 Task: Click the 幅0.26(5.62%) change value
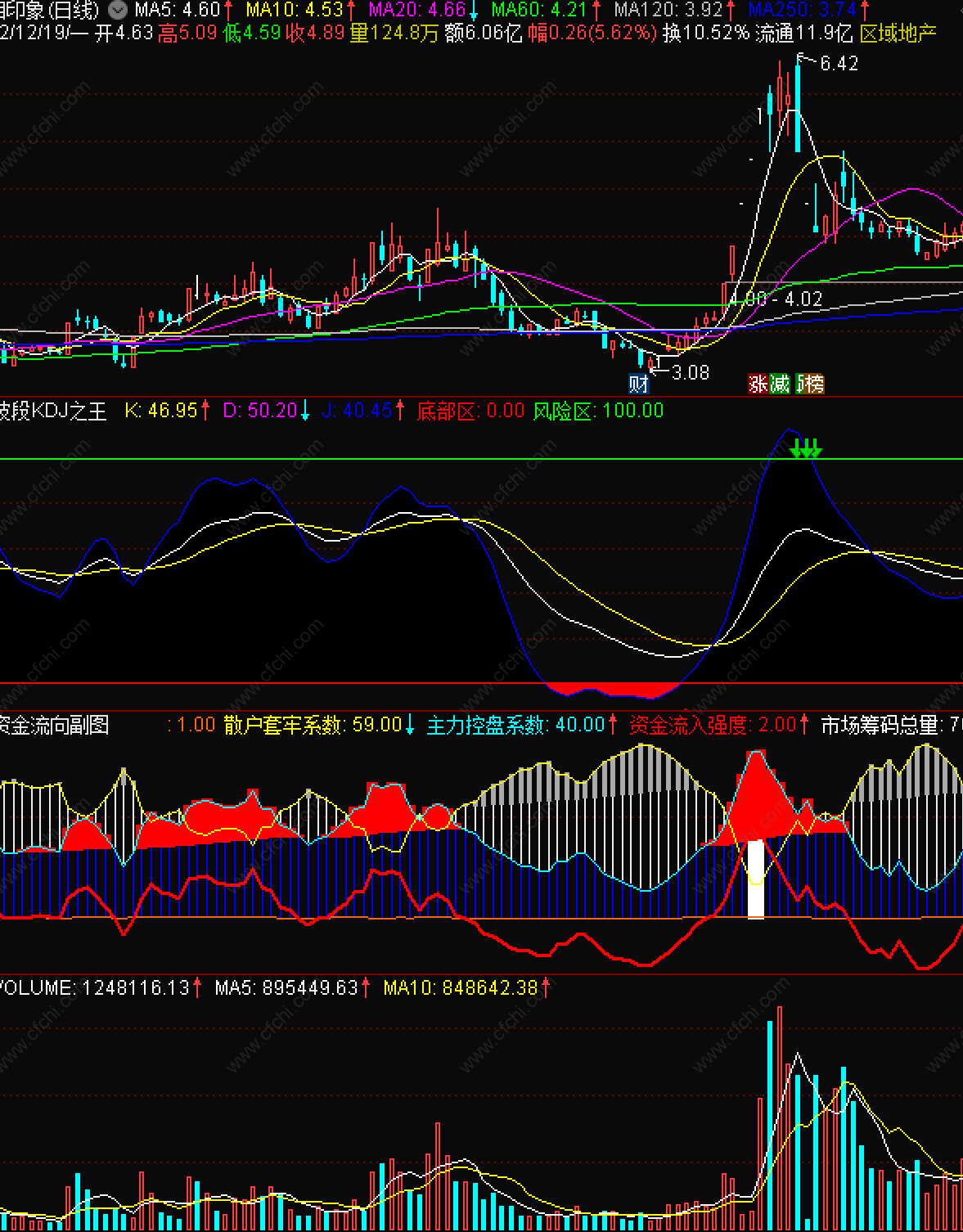click(x=592, y=33)
